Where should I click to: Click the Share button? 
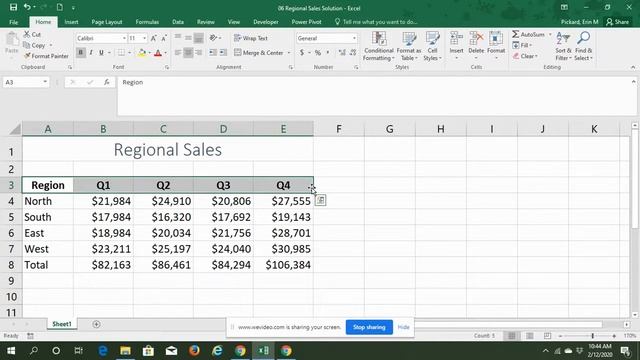tap(618, 22)
